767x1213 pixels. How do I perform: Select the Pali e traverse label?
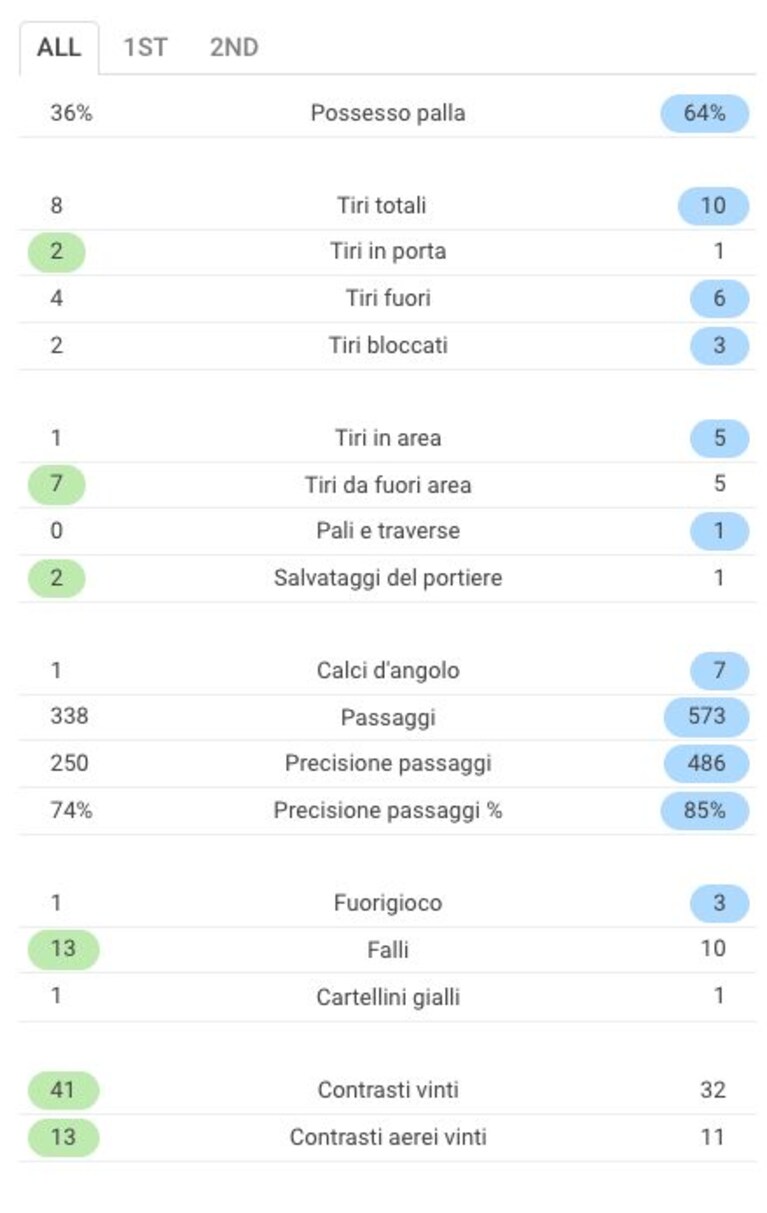[x=388, y=531]
